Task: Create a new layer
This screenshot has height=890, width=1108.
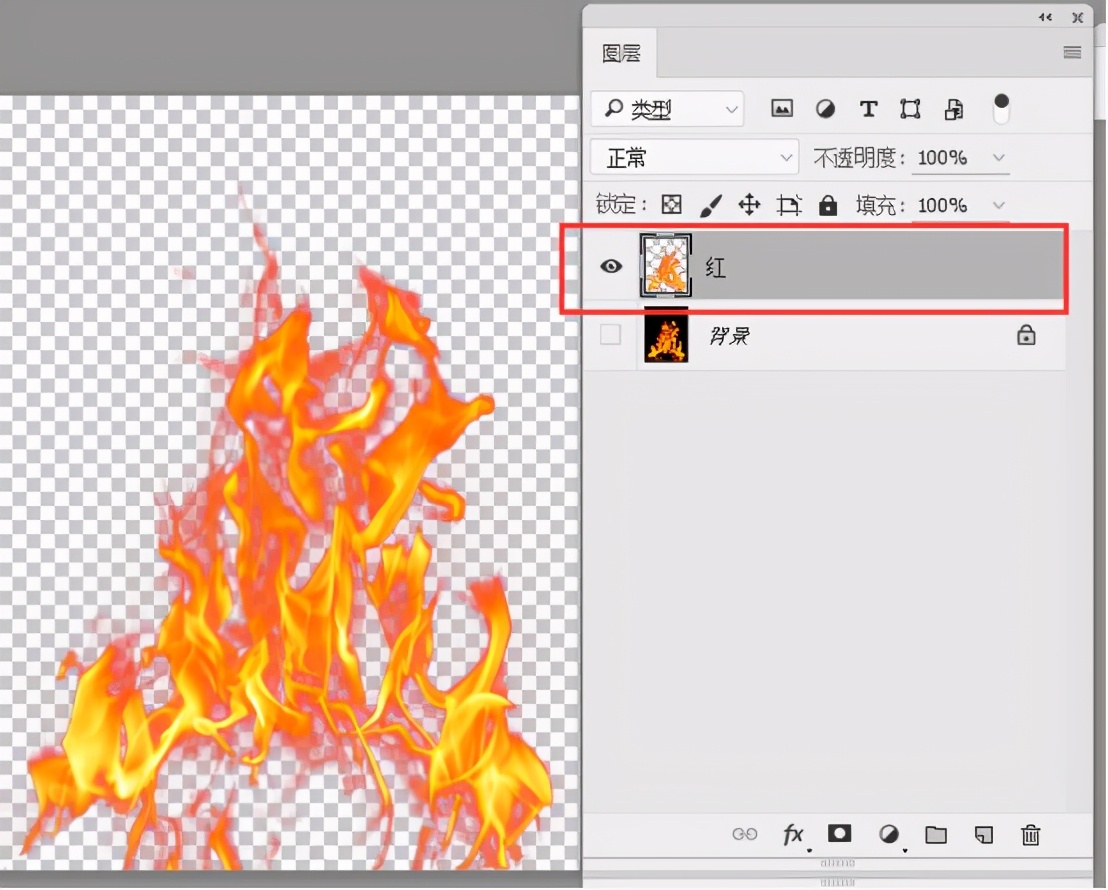Action: tap(984, 834)
